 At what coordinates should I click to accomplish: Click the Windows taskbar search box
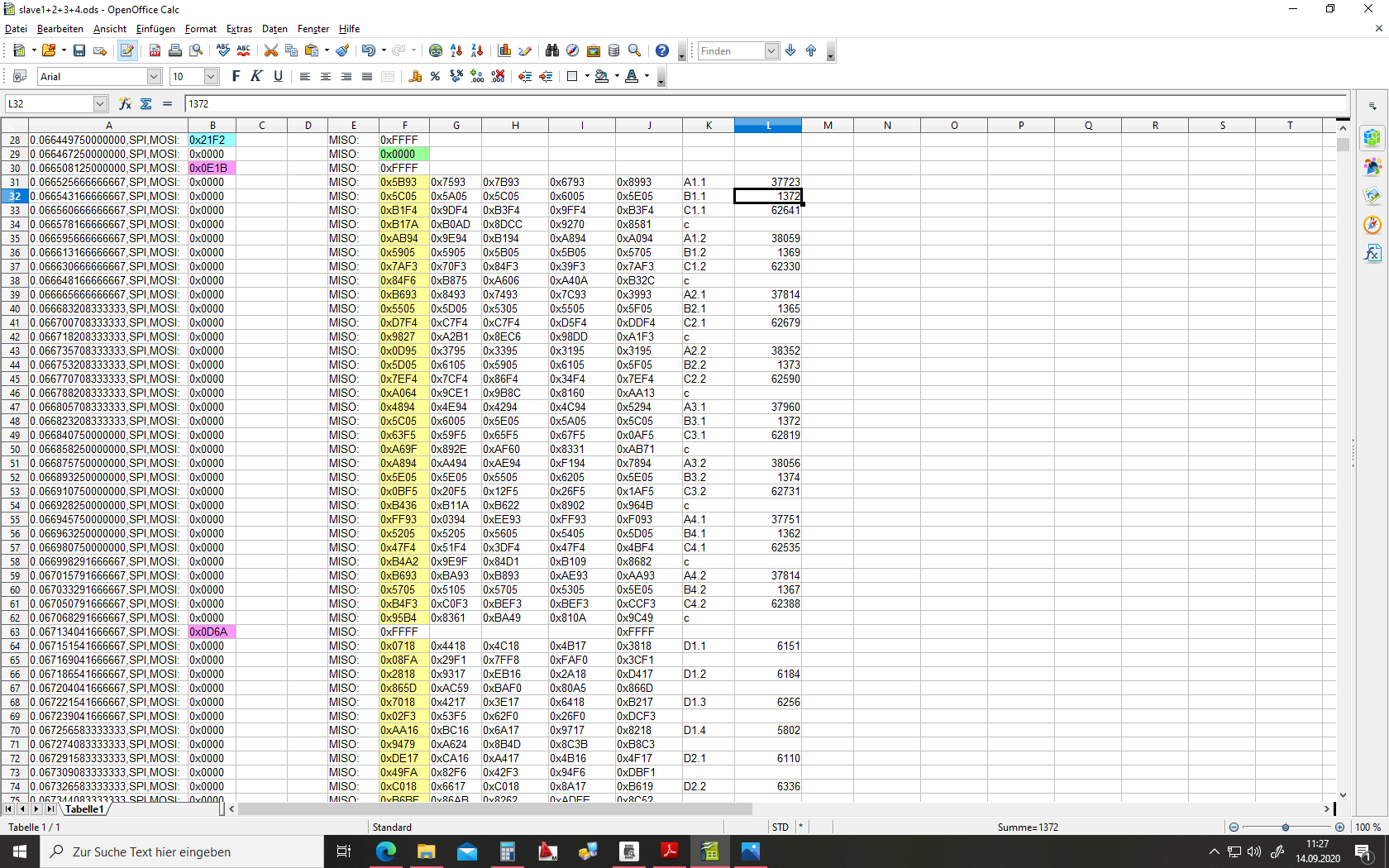point(182,851)
